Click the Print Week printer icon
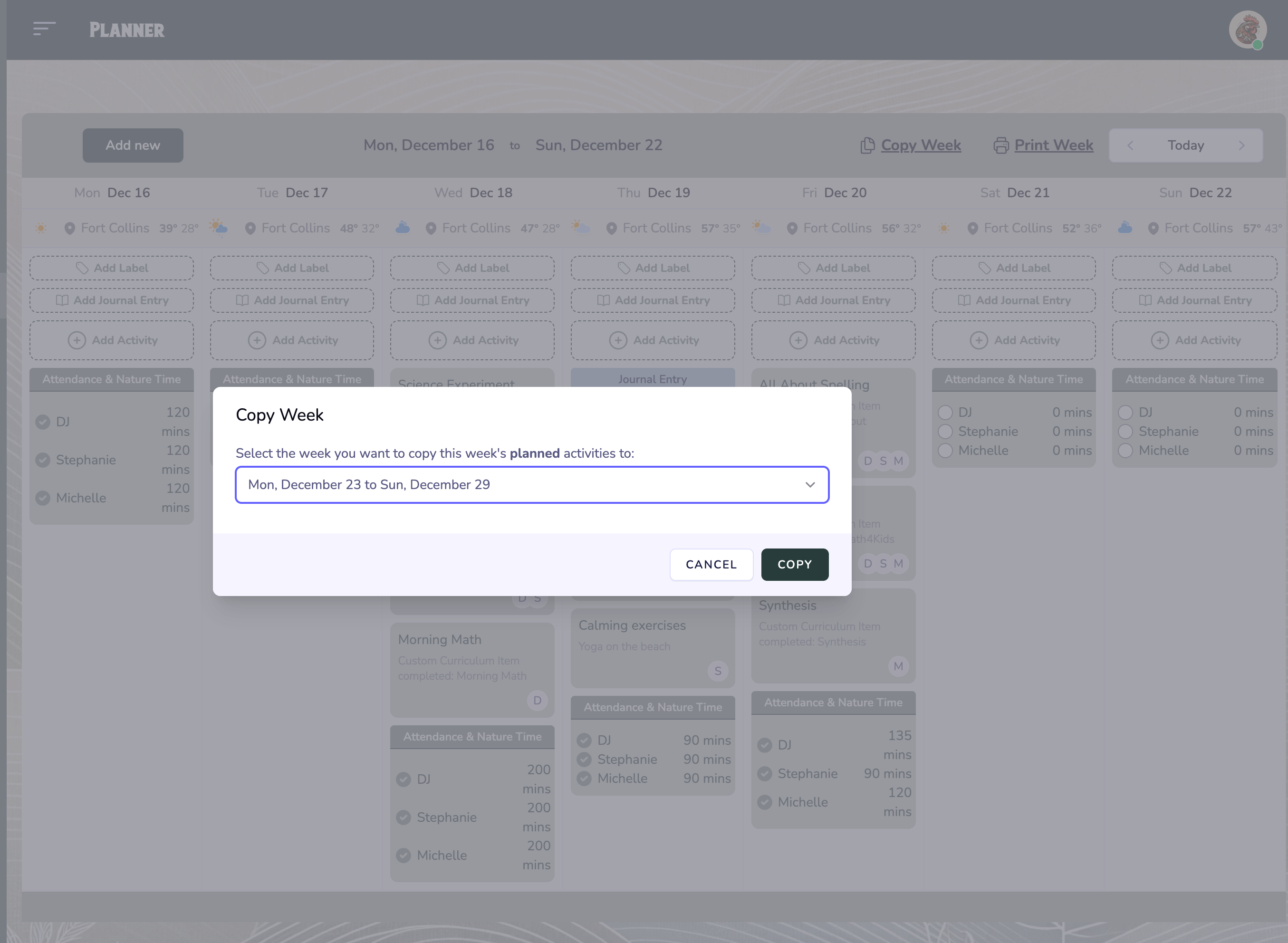This screenshot has width=1288, height=943. 1001,145
